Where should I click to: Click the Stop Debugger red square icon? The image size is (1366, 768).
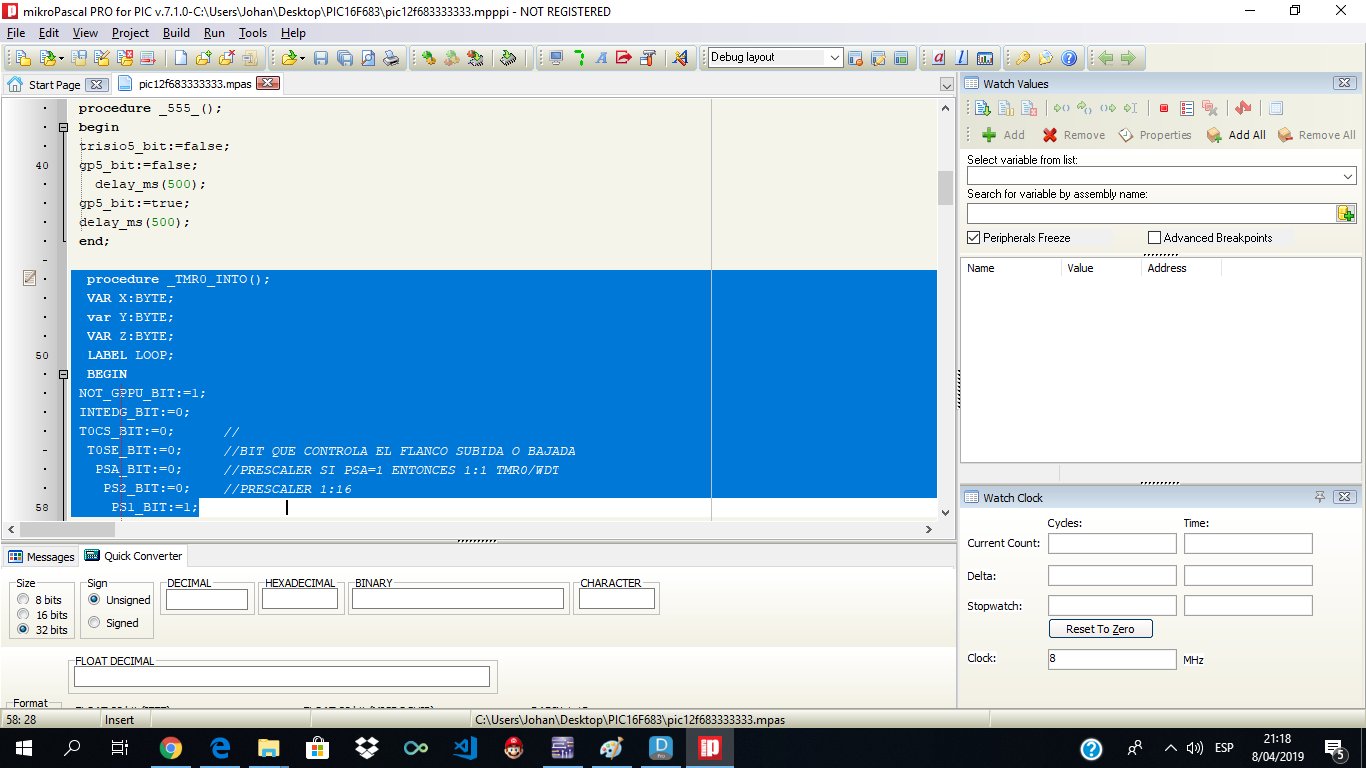1164,108
